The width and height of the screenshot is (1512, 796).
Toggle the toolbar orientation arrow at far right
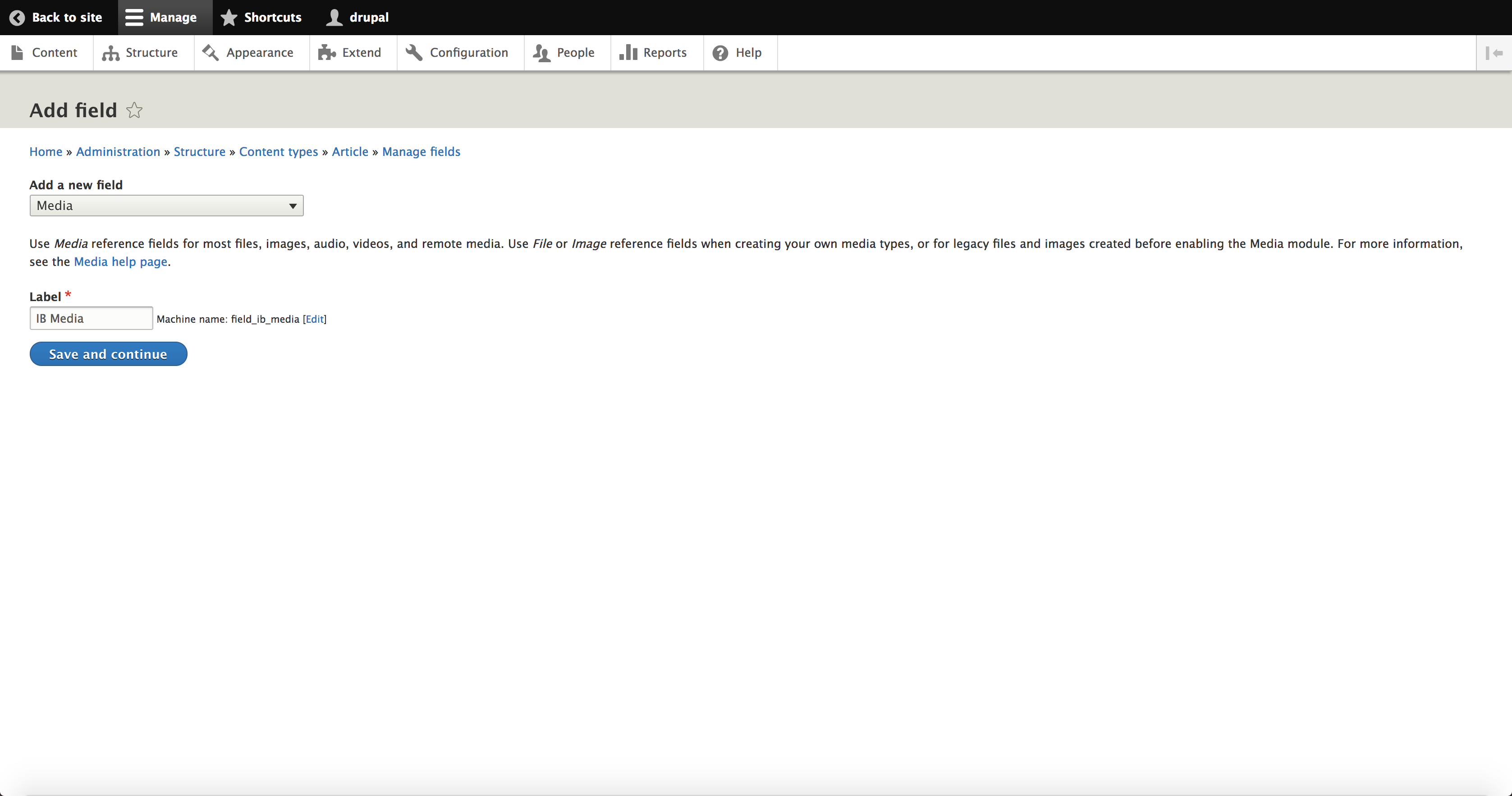[x=1494, y=53]
